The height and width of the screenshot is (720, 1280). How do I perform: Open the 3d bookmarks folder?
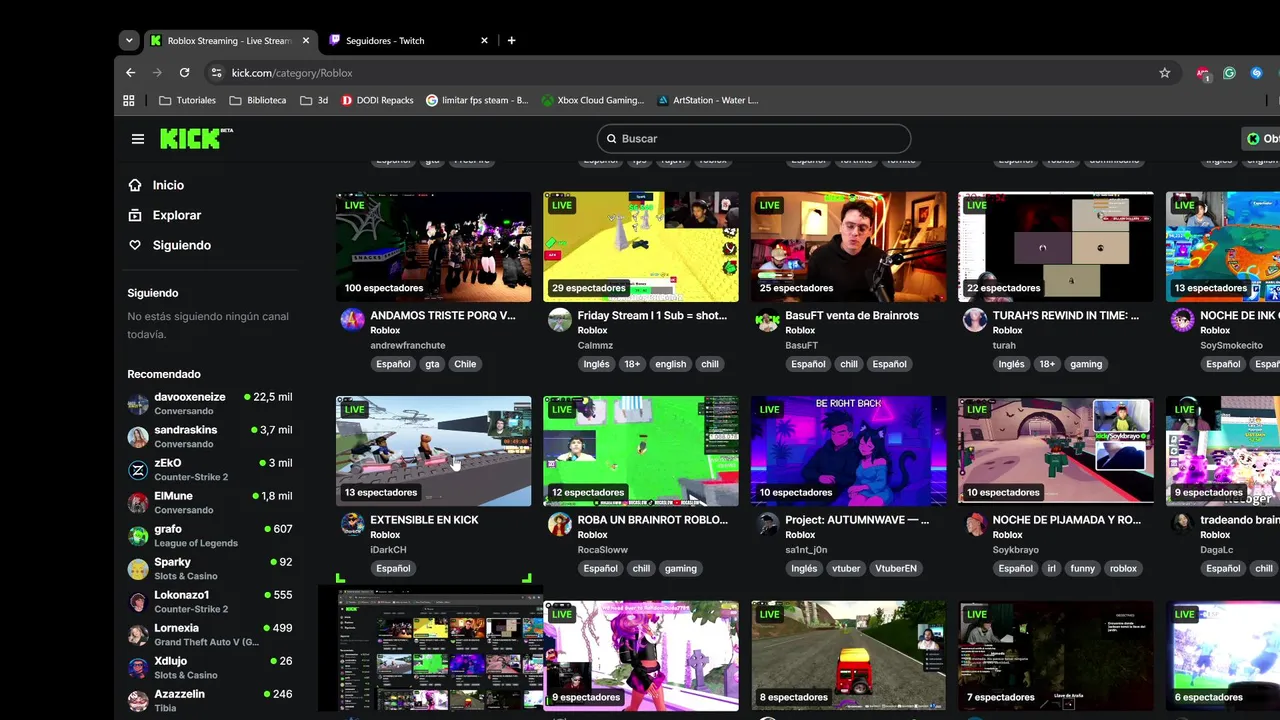pyautogui.click(x=314, y=100)
